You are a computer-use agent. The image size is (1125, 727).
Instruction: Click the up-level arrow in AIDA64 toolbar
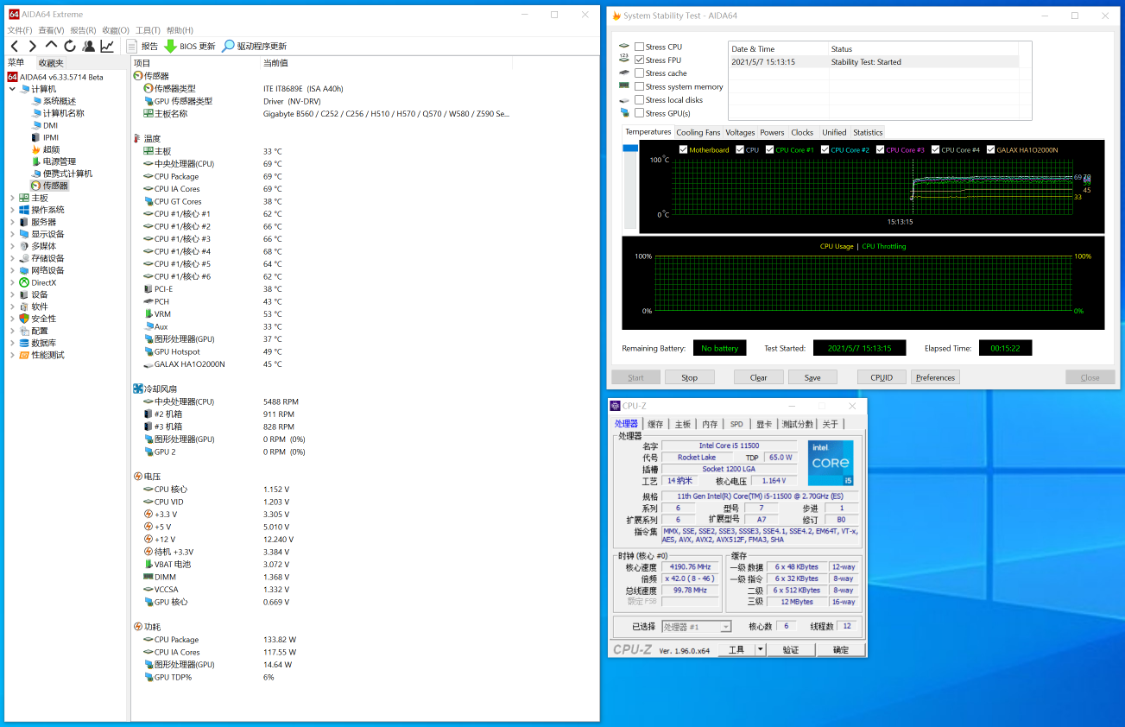pyautogui.click(x=51, y=46)
